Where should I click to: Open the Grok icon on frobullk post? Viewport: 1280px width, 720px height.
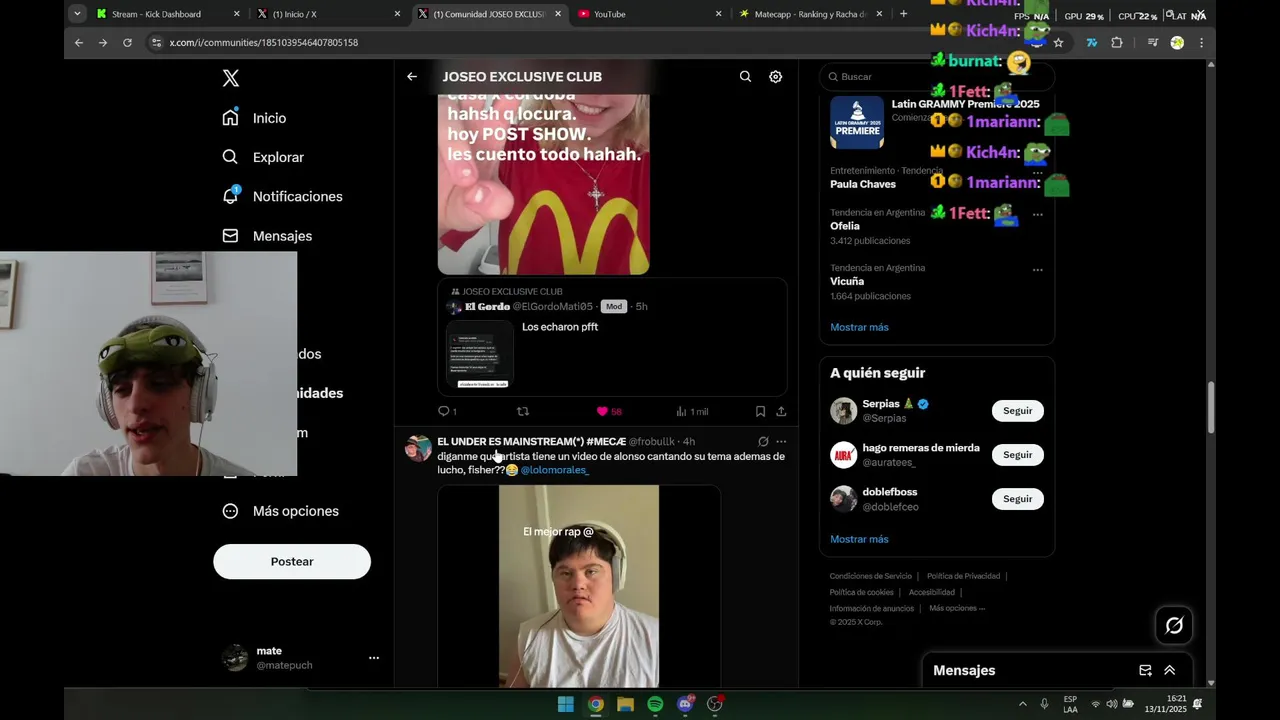tap(763, 441)
